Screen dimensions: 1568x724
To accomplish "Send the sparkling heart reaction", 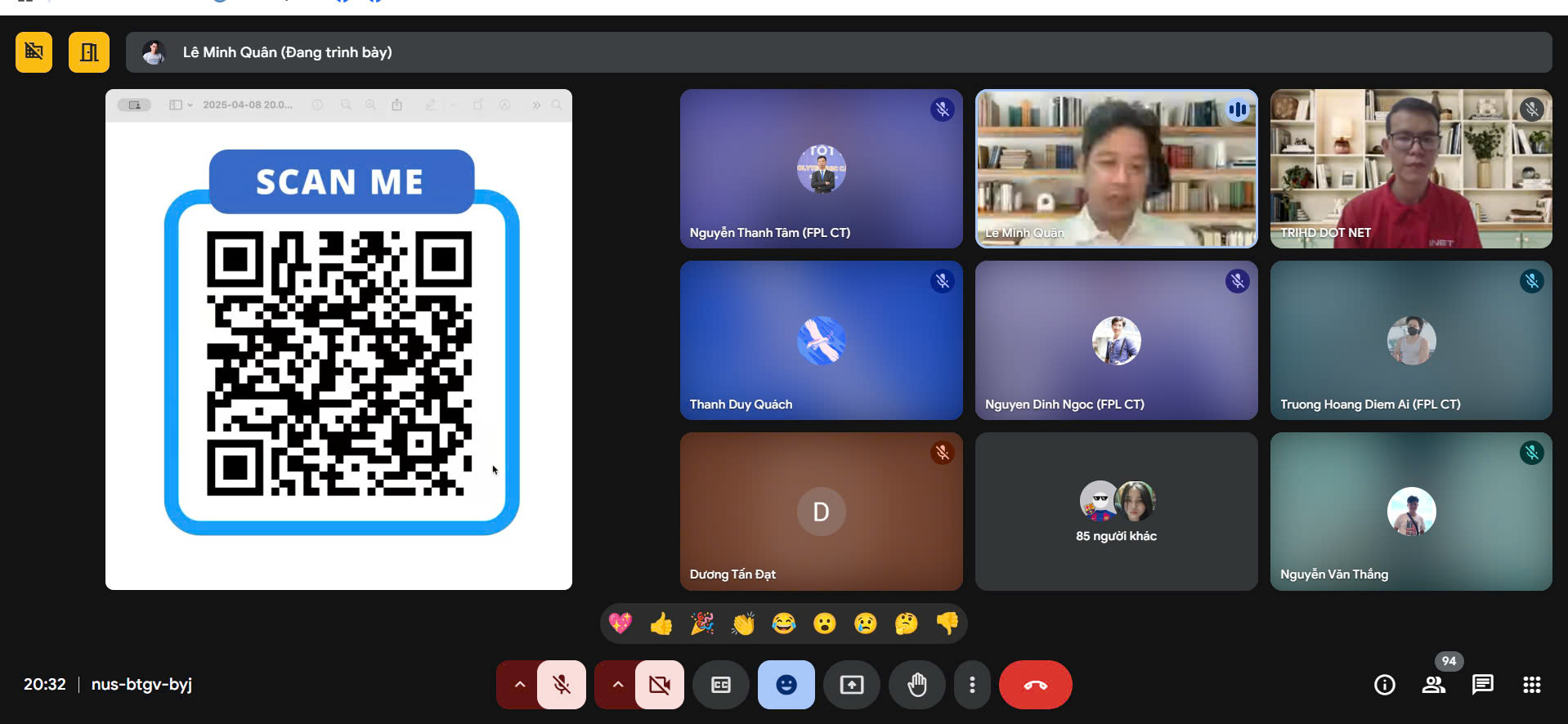I will pyautogui.click(x=620, y=624).
